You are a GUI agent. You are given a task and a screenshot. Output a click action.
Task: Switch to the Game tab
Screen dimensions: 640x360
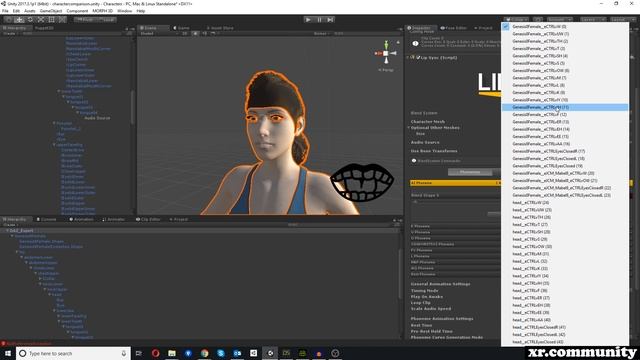coord(181,28)
